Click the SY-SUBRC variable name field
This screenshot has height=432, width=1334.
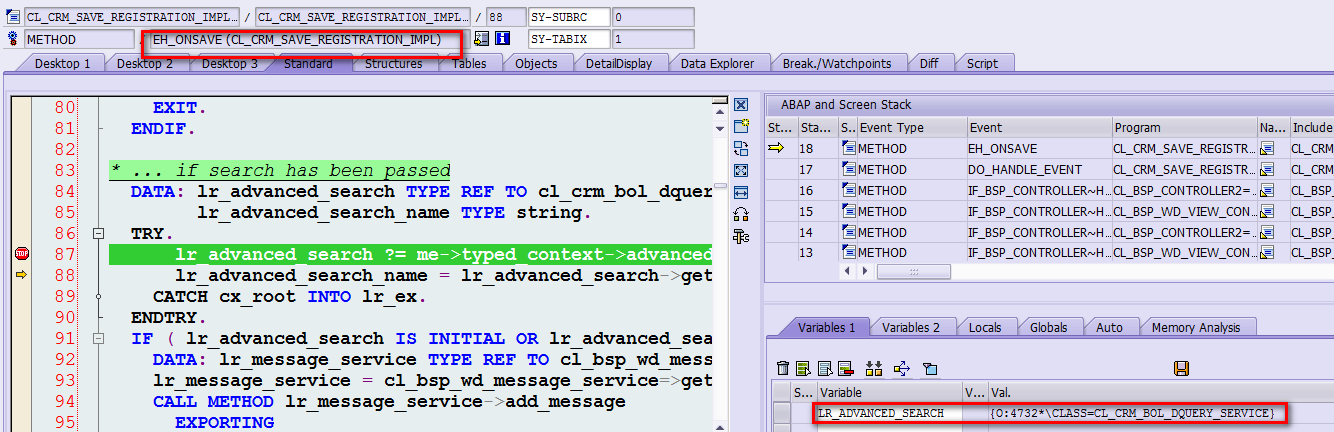[x=567, y=17]
